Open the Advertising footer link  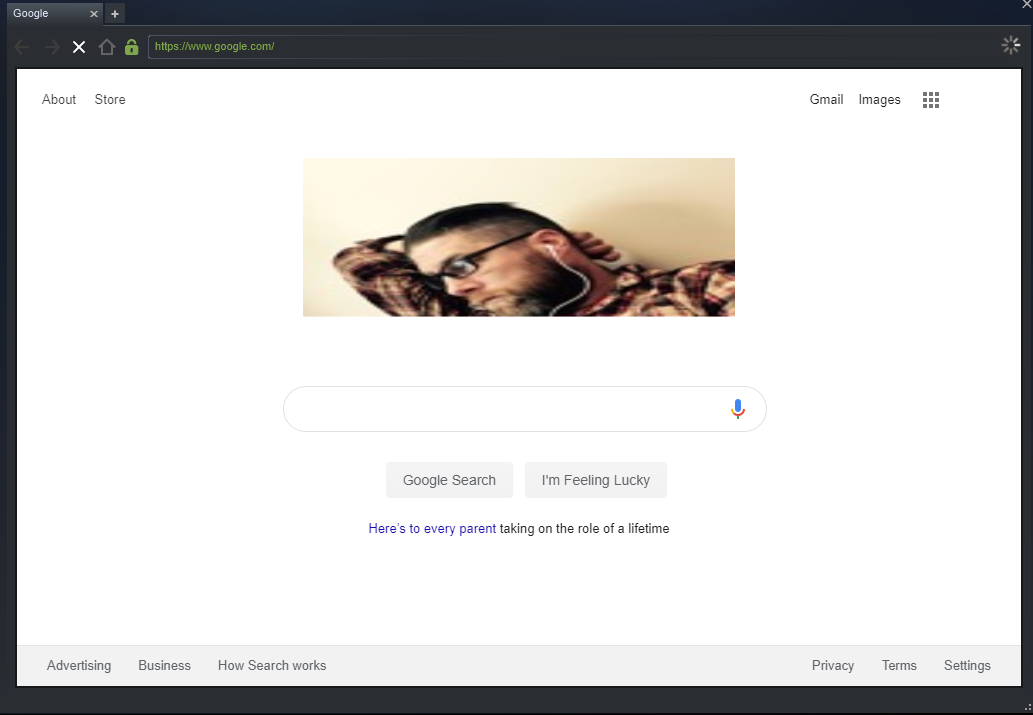pos(79,666)
